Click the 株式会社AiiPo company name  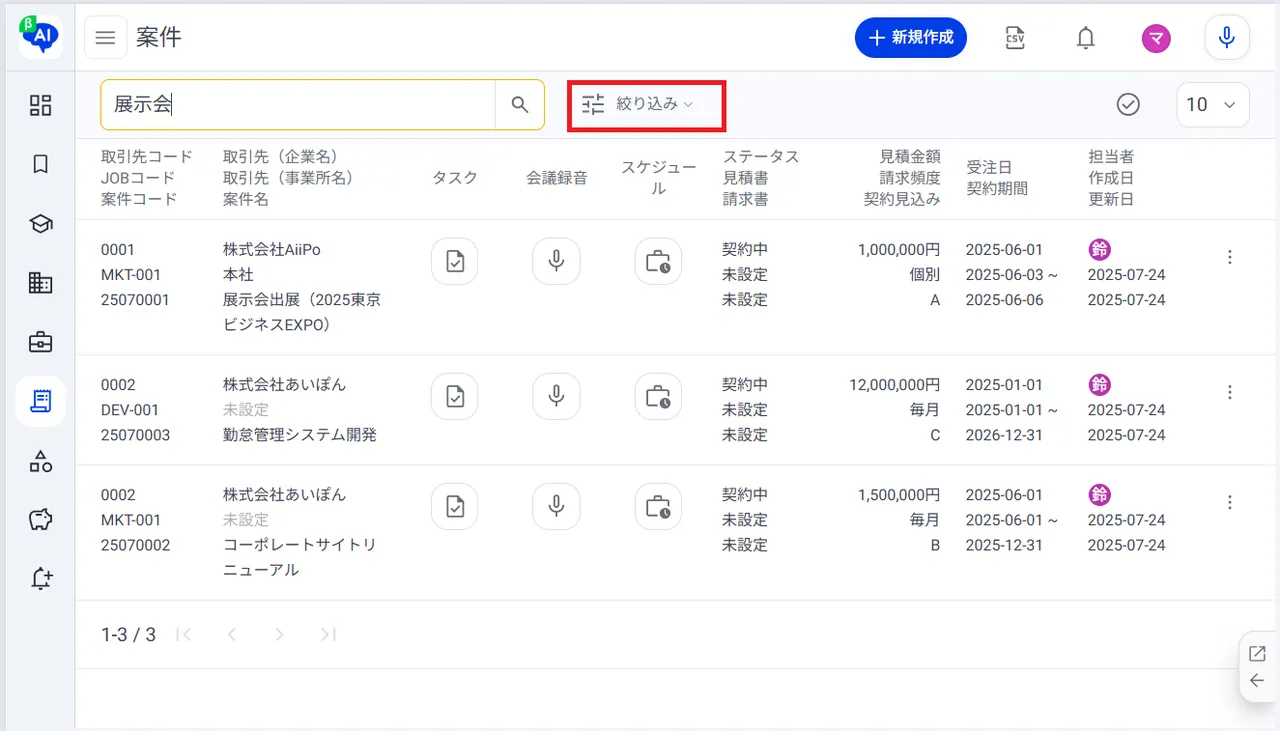click(x=272, y=249)
